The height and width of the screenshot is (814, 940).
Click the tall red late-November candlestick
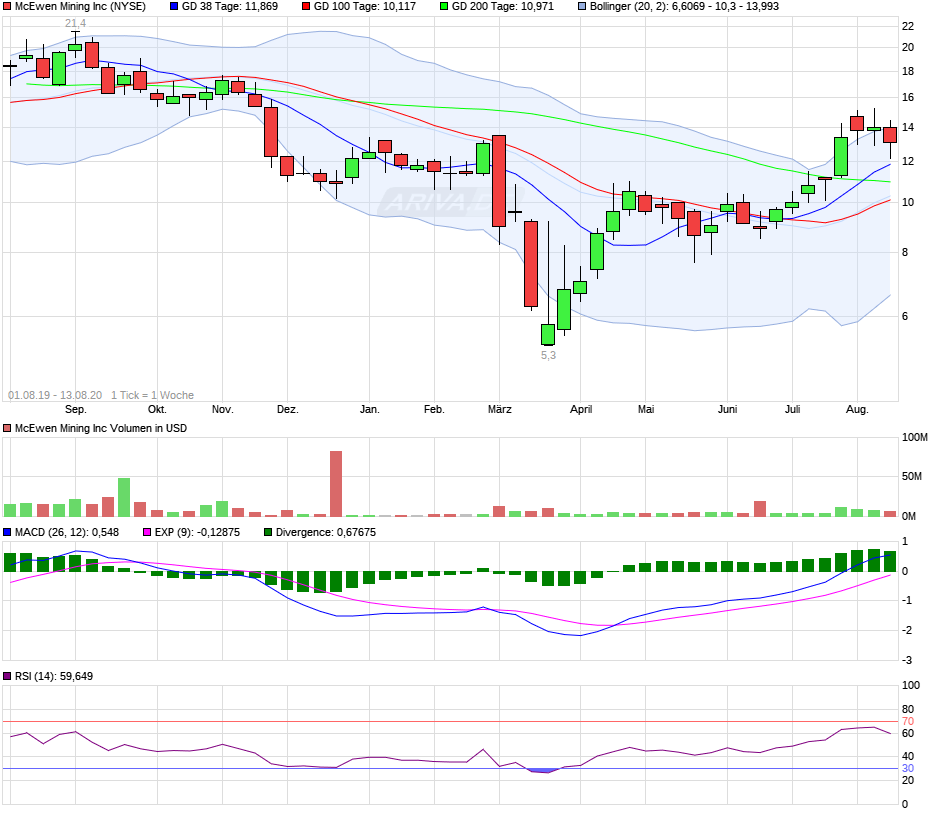coord(271,132)
